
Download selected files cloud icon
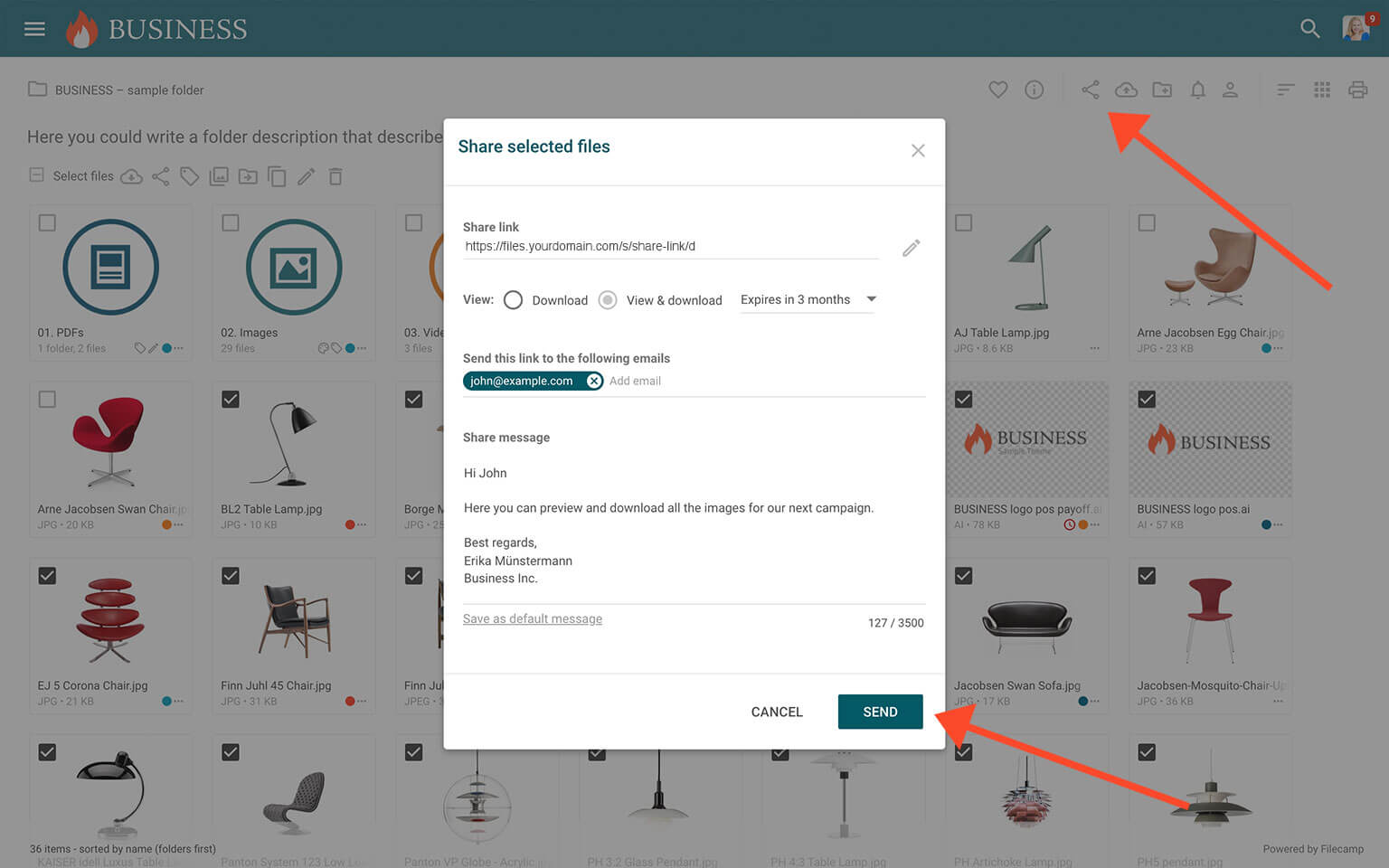pyautogui.click(x=132, y=176)
